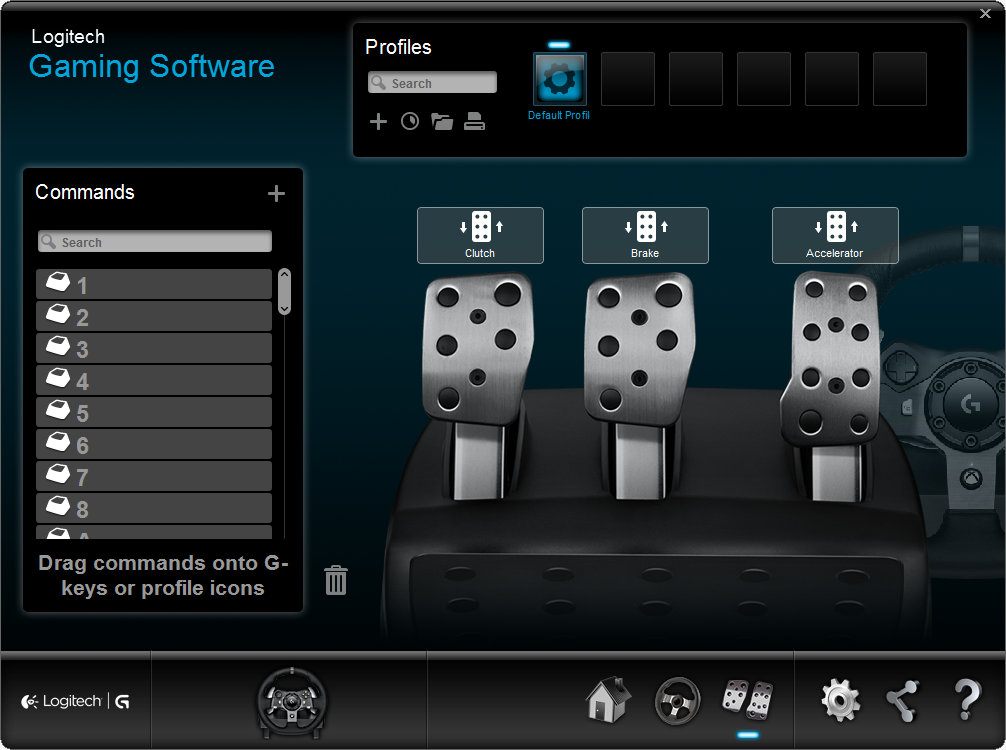1006x750 pixels.
Task: Open the steering wheel settings tab
Action: pos(677,699)
